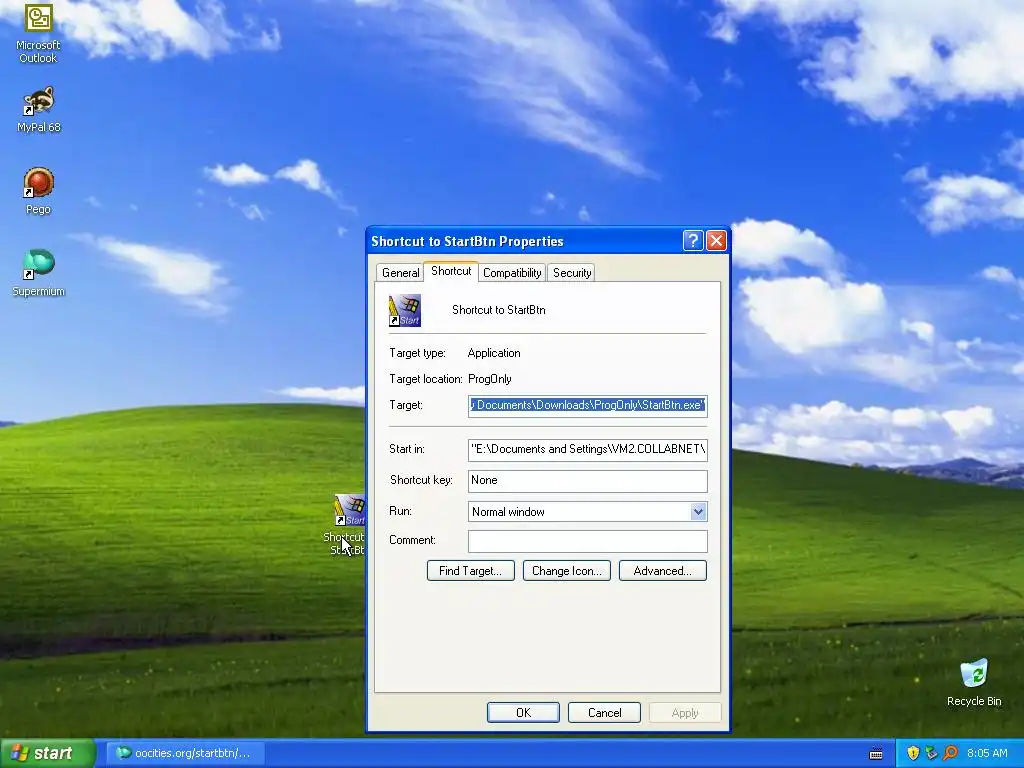Select the Shortcut to StartBtn desktop icon
The height and width of the screenshot is (768, 1024).
[345, 525]
